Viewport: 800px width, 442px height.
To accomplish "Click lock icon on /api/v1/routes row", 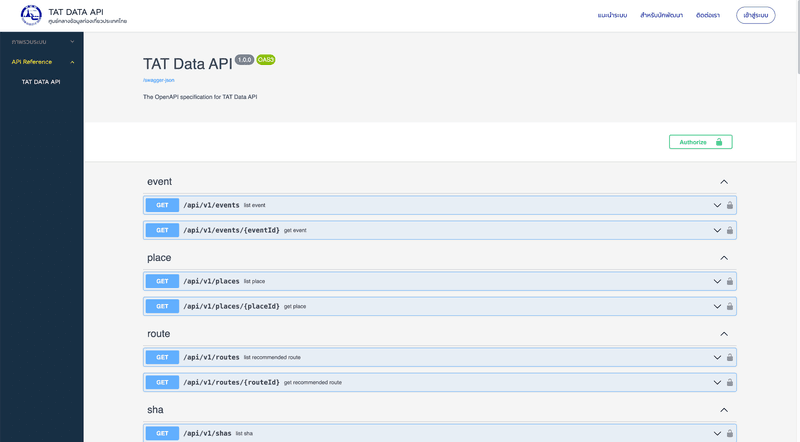I will click(730, 357).
